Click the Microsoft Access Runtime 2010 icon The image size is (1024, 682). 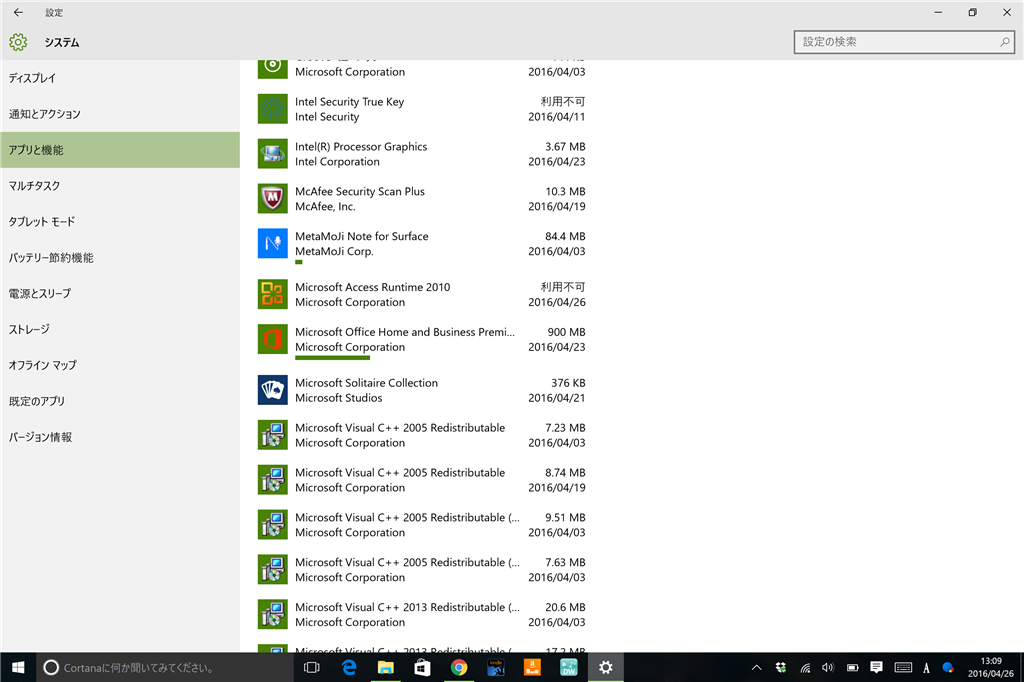272,295
